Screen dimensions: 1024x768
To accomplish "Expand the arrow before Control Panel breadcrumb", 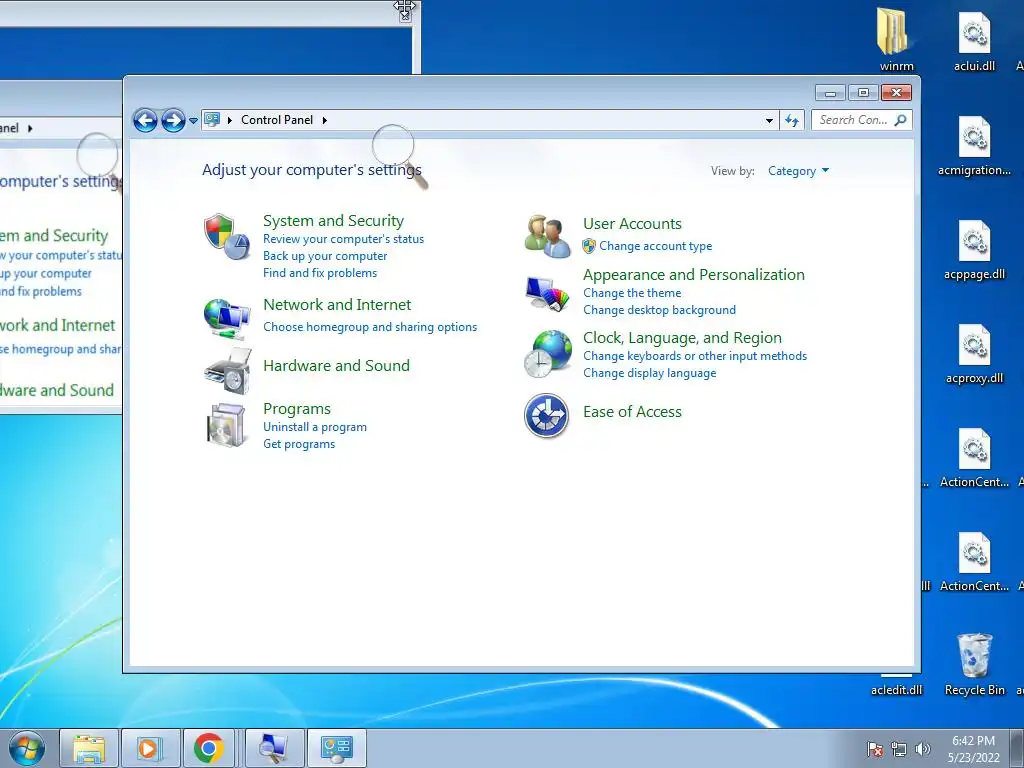I will (x=230, y=120).
